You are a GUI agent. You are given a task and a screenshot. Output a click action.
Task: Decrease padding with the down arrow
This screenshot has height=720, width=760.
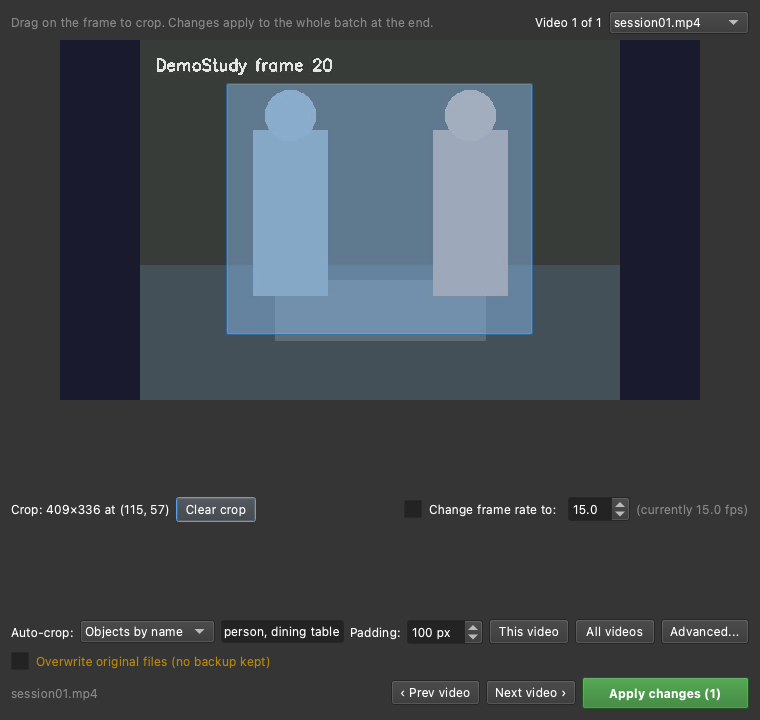coord(473,637)
